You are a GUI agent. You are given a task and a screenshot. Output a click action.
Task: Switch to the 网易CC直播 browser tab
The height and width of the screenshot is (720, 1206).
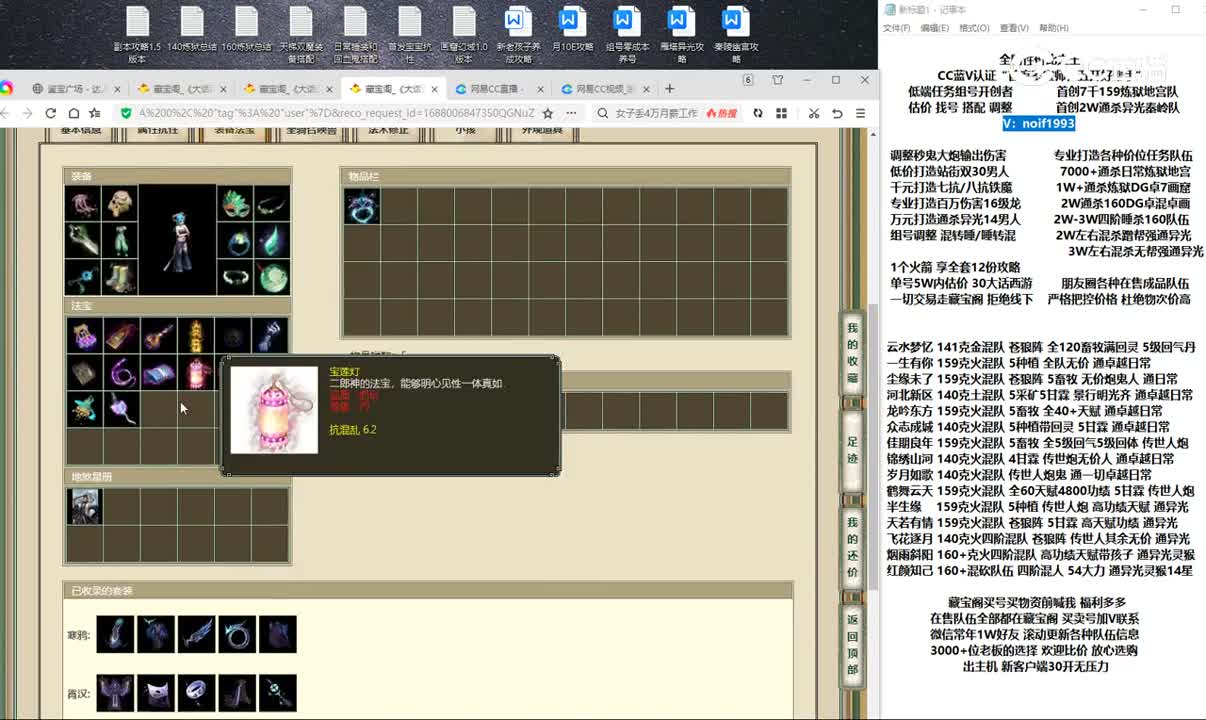click(x=496, y=89)
